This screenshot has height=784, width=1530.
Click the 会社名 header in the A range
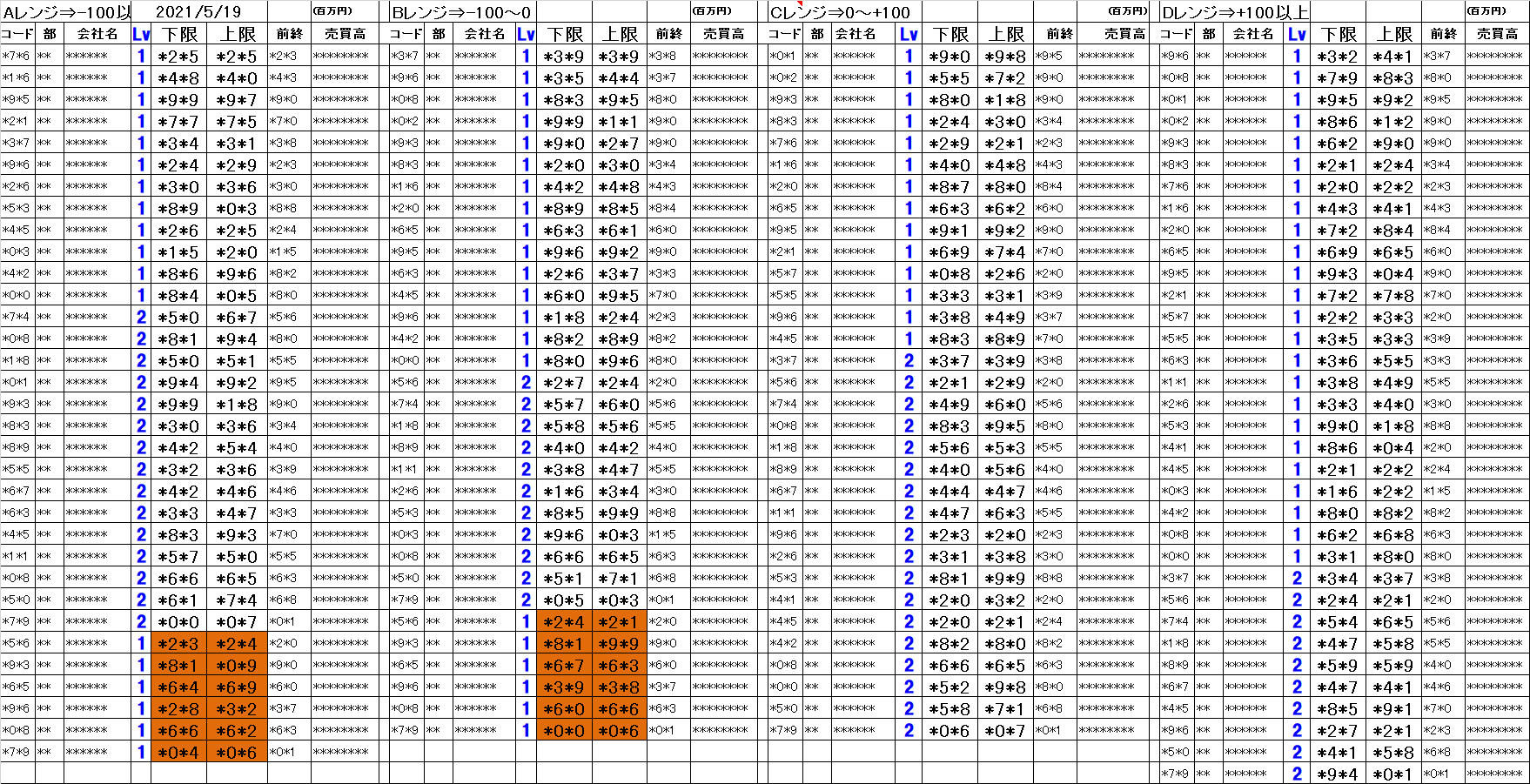(x=97, y=34)
